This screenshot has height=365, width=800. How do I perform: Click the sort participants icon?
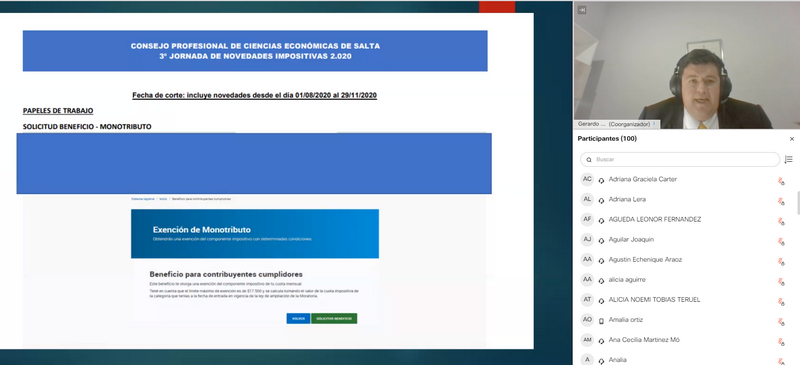point(788,159)
